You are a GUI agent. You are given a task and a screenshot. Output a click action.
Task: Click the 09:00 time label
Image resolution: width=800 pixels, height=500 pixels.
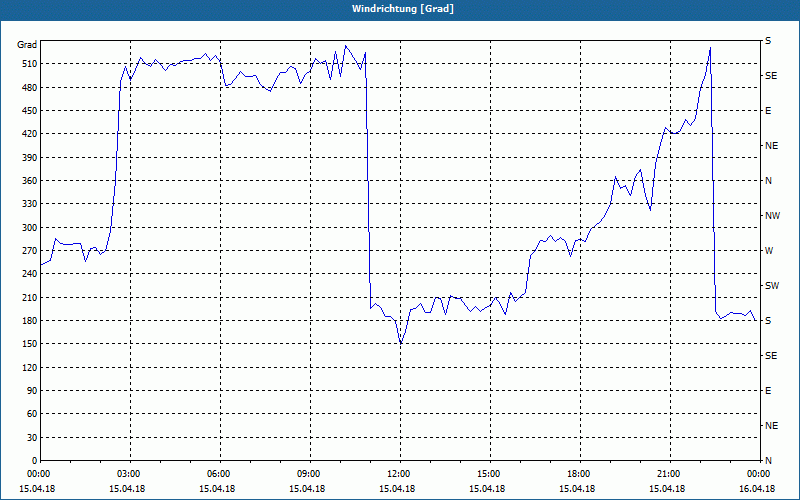(x=307, y=474)
